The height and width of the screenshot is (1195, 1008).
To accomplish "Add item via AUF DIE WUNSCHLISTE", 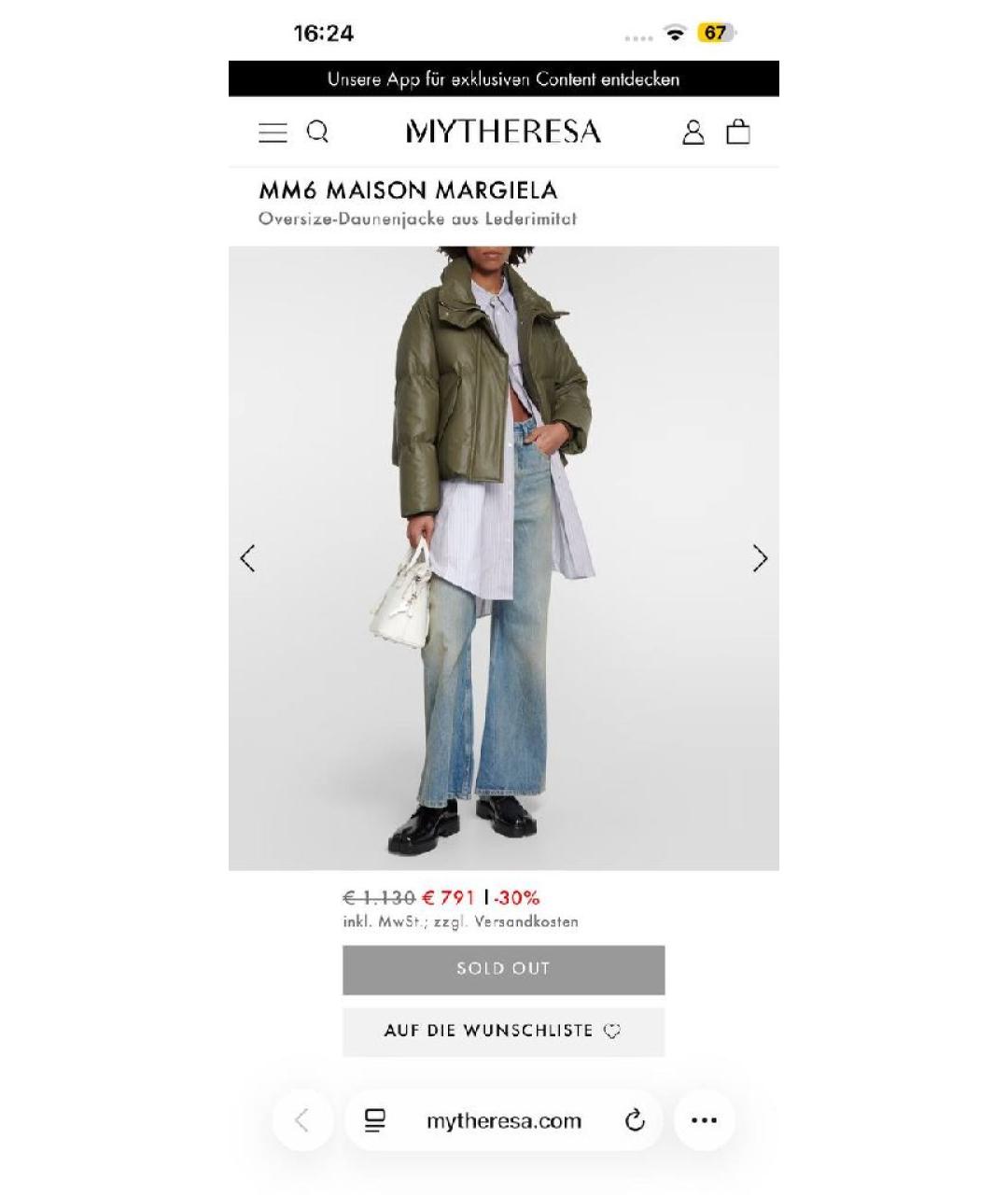I will point(504,1032).
